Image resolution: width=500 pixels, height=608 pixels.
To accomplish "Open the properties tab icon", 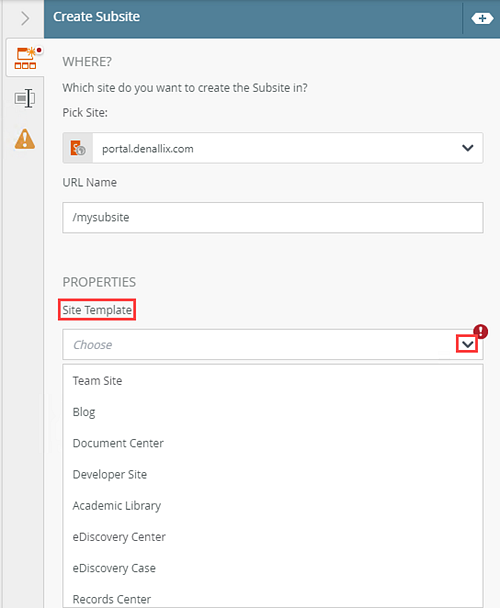I will tap(25, 98).
